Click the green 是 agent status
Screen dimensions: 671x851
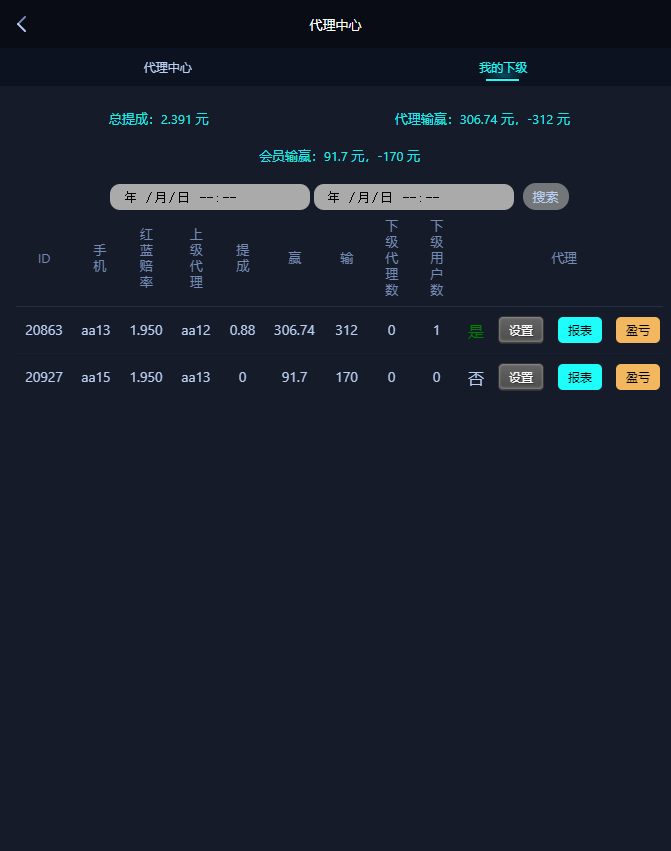pyautogui.click(x=476, y=331)
